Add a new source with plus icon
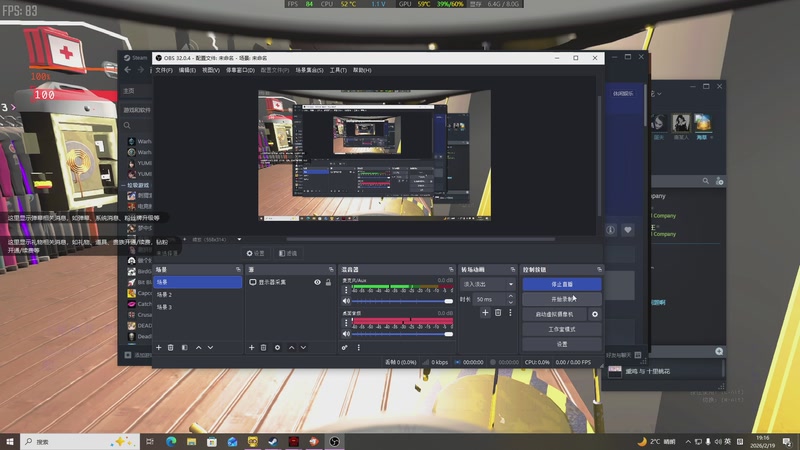 coord(252,347)
